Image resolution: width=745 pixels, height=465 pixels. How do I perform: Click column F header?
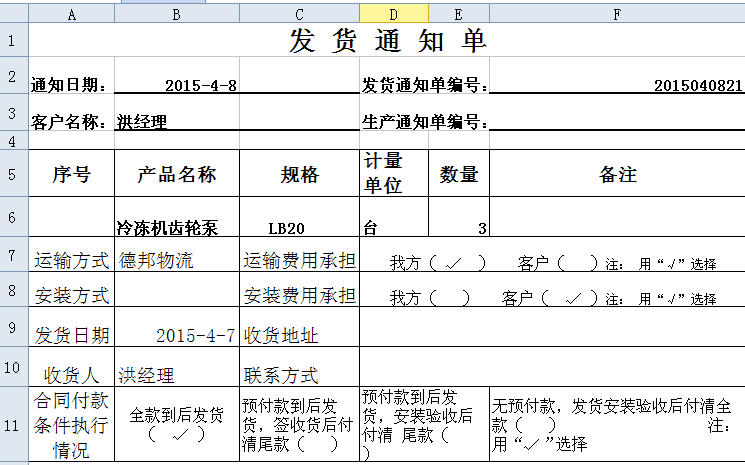coord(616,14)
